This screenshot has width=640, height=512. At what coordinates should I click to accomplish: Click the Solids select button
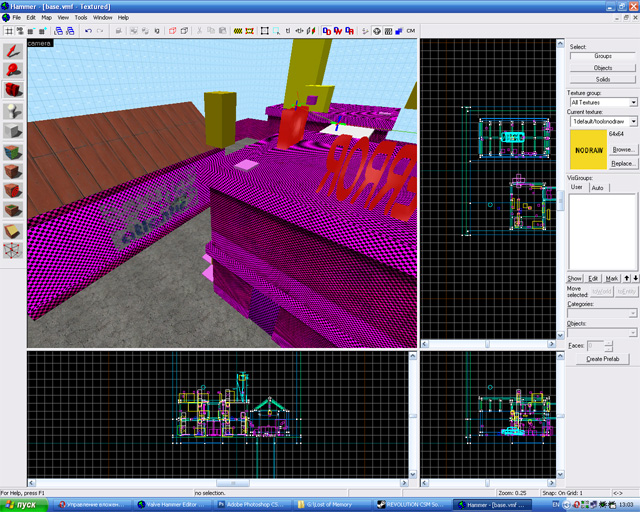pyautogui.click(x=602, y=79)
